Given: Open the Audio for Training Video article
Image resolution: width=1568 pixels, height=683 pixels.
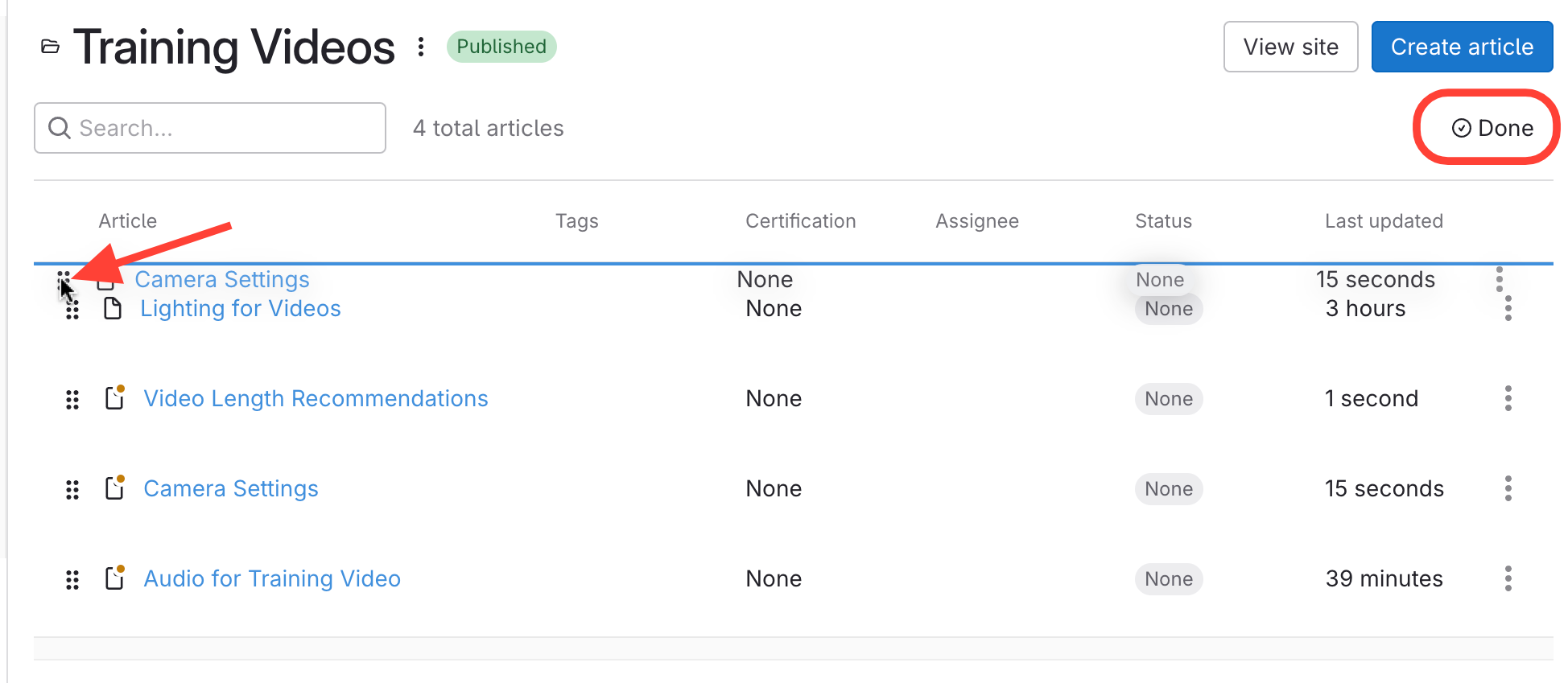Looking at the screenshot, I should click(x=271, y=579).
